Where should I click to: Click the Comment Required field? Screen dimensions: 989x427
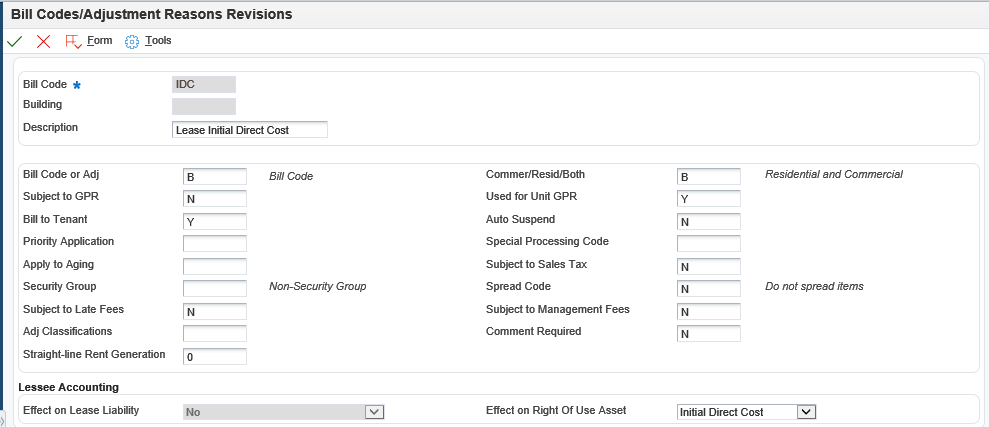(708, 333)
